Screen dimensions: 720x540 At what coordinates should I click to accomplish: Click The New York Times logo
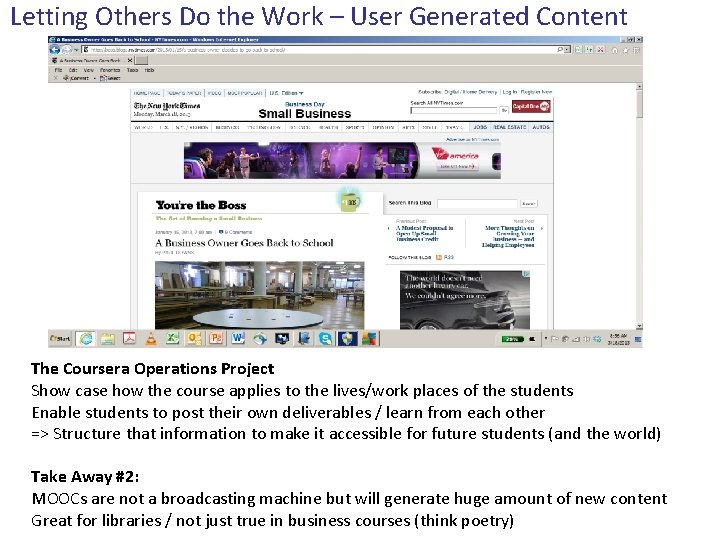[167, 106]
